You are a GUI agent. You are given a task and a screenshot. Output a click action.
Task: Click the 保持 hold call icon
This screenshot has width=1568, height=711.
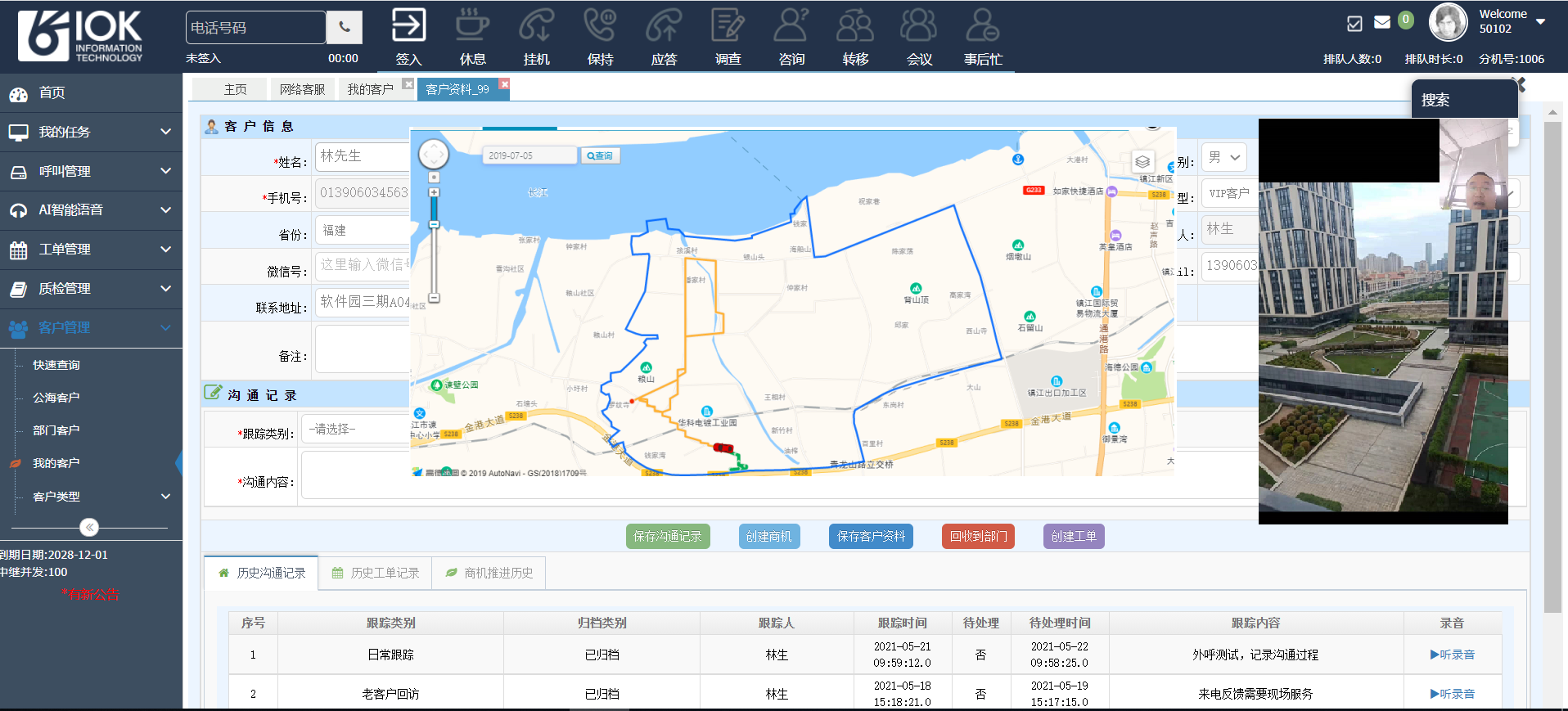(x=600, y=25)
